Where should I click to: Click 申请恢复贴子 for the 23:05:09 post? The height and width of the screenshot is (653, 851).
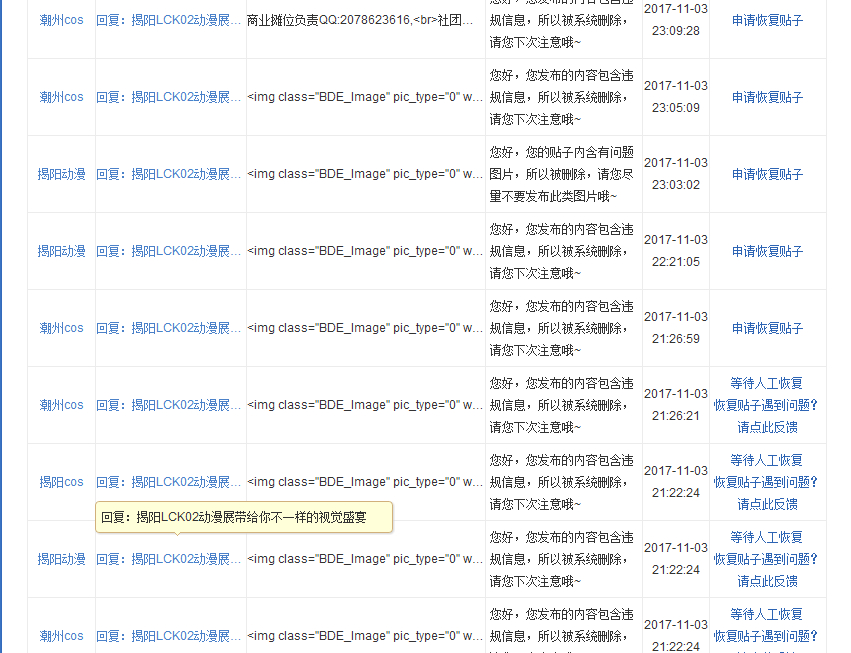coord(767,97)
